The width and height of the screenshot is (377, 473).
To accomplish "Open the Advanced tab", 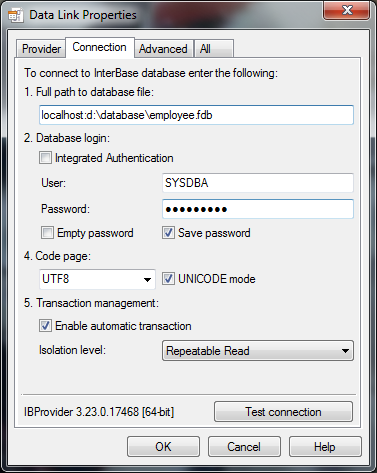I will click(x=163, y=49).
